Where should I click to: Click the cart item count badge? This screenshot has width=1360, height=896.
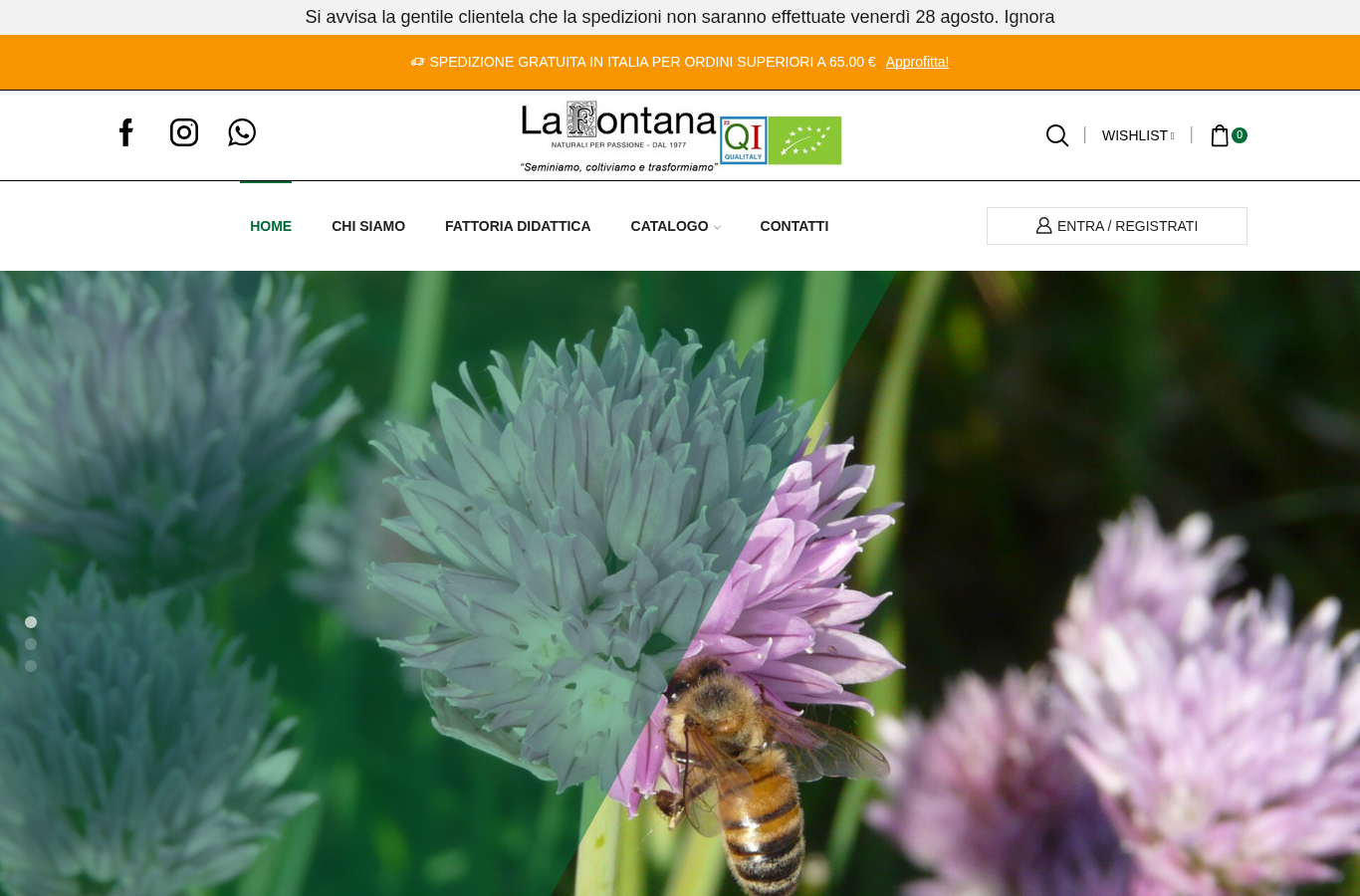tap(1240, 135)
